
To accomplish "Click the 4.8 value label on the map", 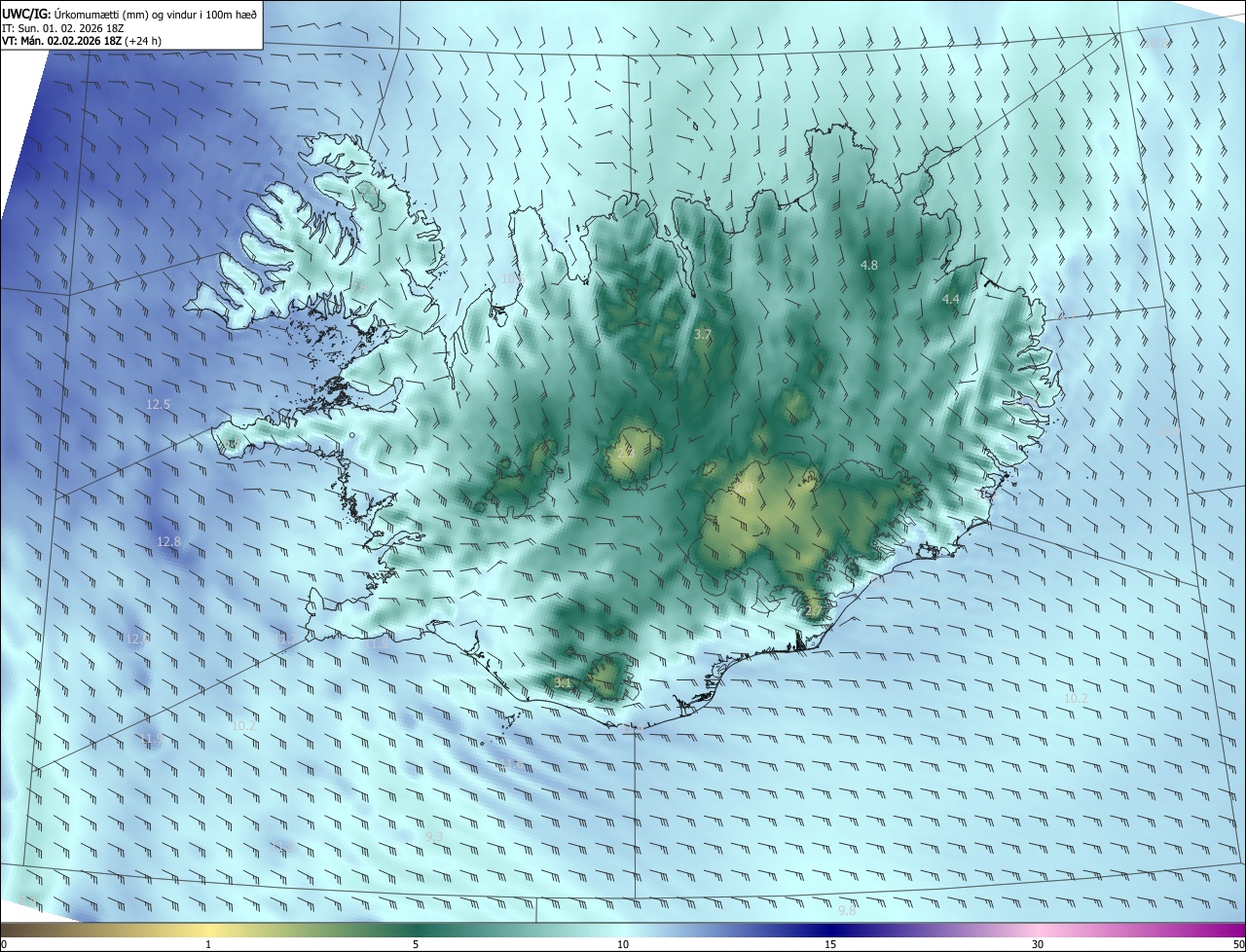I will point(869,265).
